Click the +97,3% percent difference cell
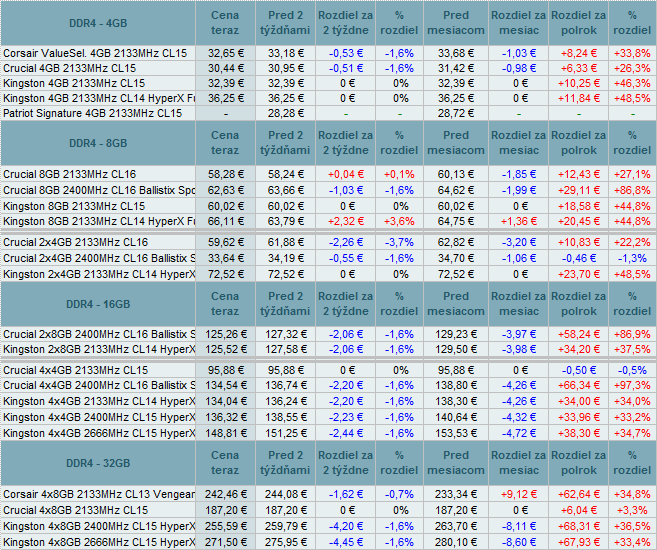The height and width of the screenshot is (550, 657). click(632, 385)
